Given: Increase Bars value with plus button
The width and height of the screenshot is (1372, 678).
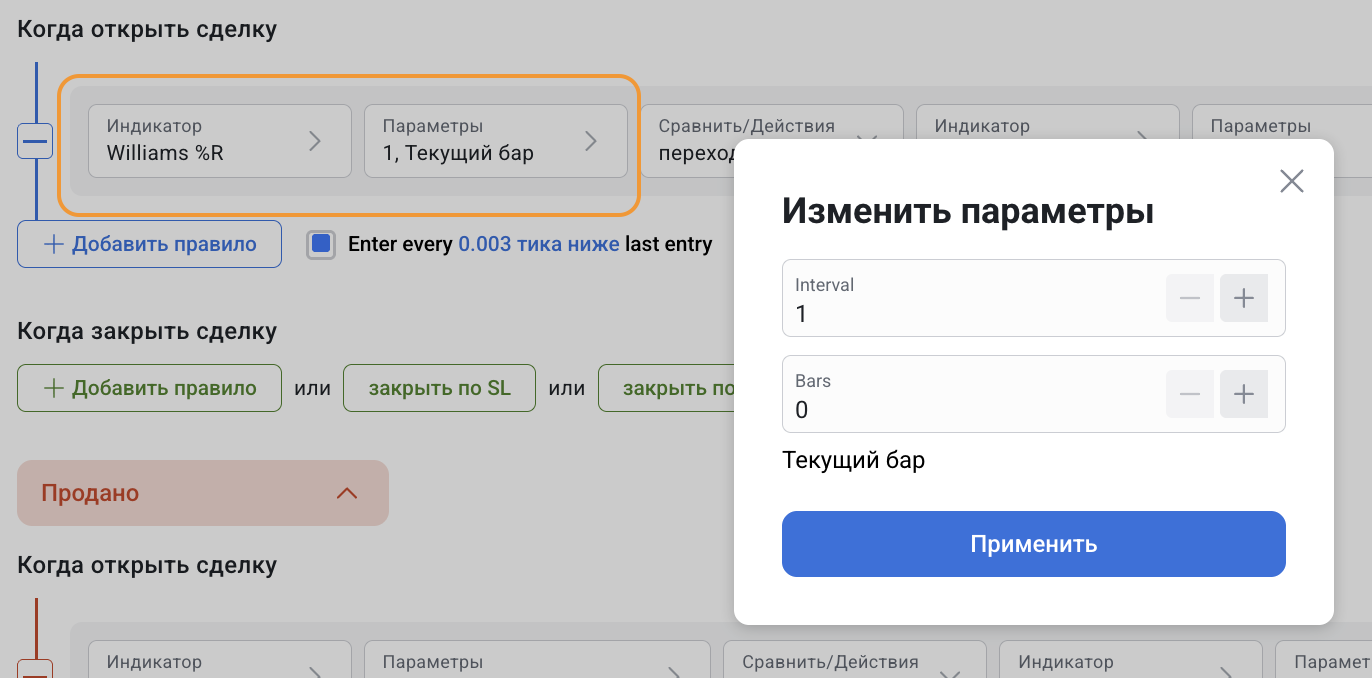Looking at the screenshot, I should coord(1244,394).
